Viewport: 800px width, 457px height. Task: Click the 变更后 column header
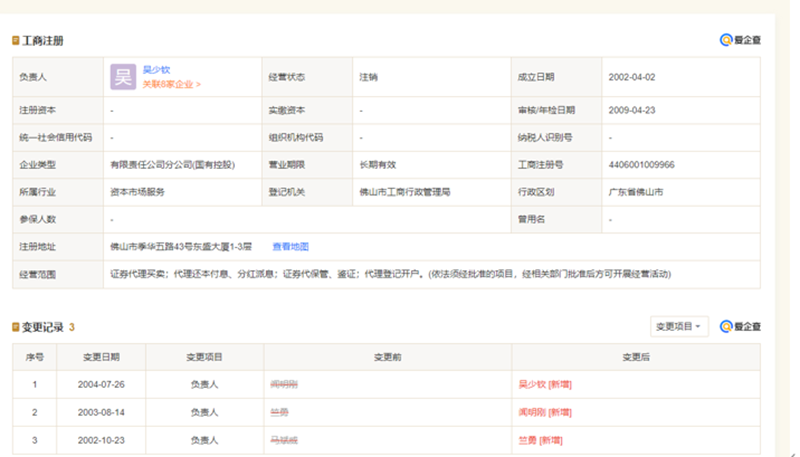(636, 357)
